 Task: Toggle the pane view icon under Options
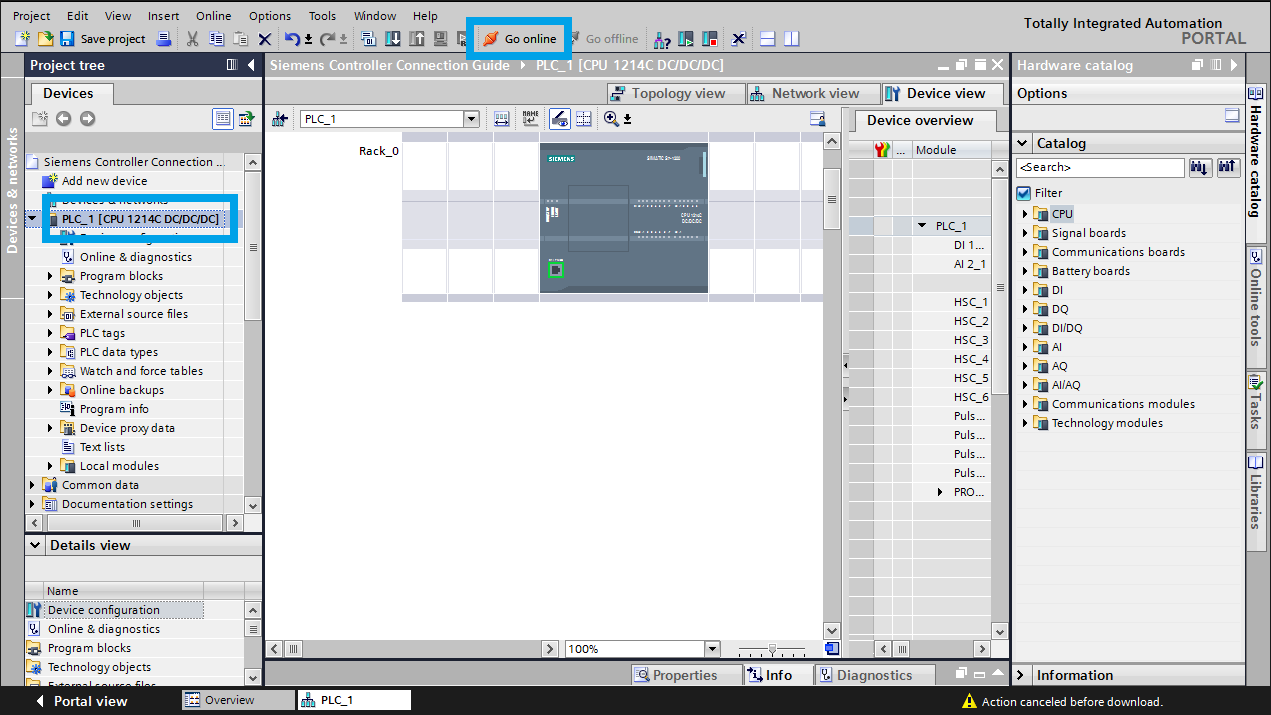pos(1232,116)
